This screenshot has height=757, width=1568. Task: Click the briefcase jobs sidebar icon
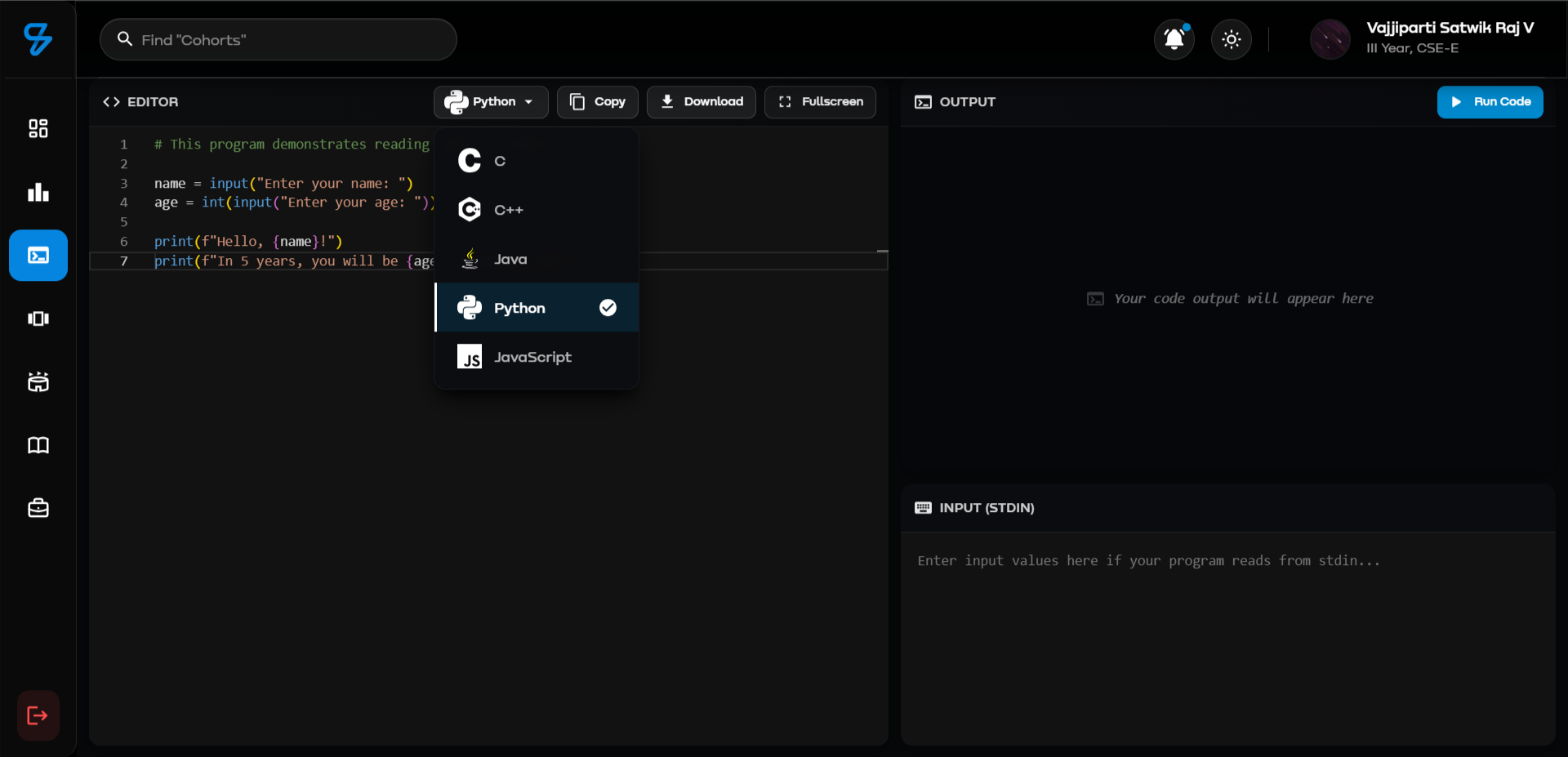pyautogui.click(x=38, y=508)
